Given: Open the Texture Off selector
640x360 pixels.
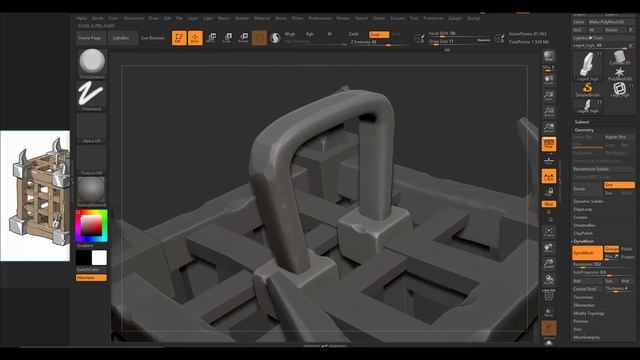Looking at the screenshot, I should click(92, 160).
